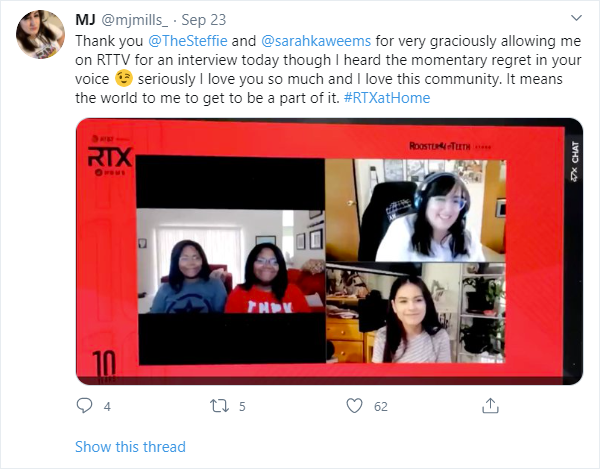This screenshot has width=600, height=469.
Task: Open the share tweet icon
Action: click(x=490, y=405)
